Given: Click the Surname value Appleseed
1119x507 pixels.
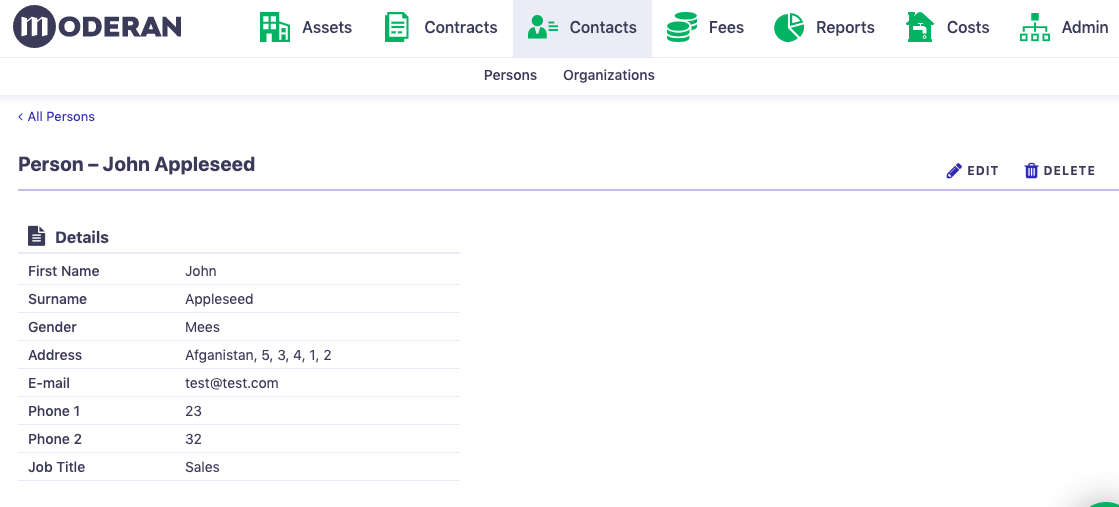Looking at the screenshot, I should pos(219,299).
